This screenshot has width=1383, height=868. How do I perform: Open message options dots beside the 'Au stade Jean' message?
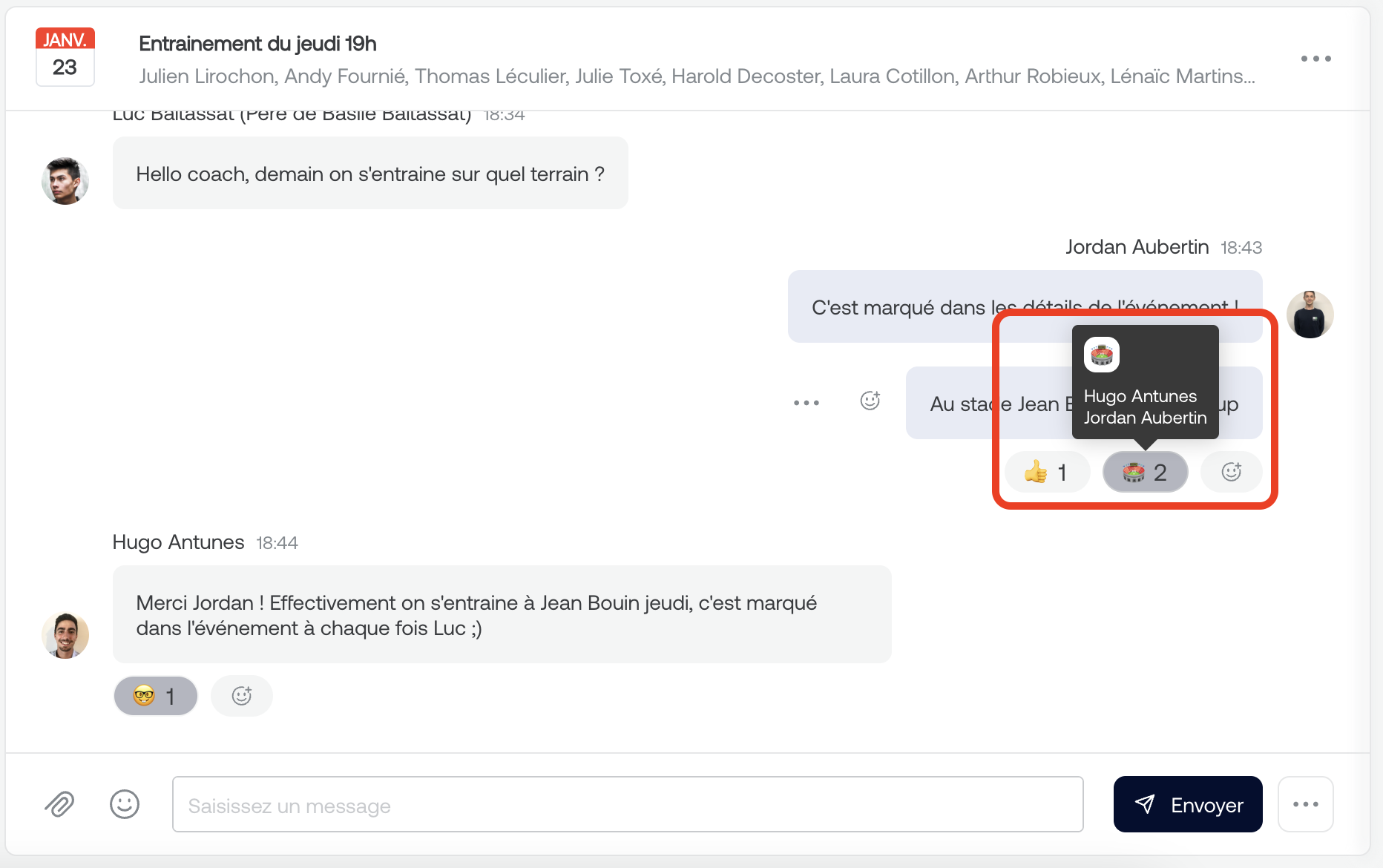(x=807, y=403)
